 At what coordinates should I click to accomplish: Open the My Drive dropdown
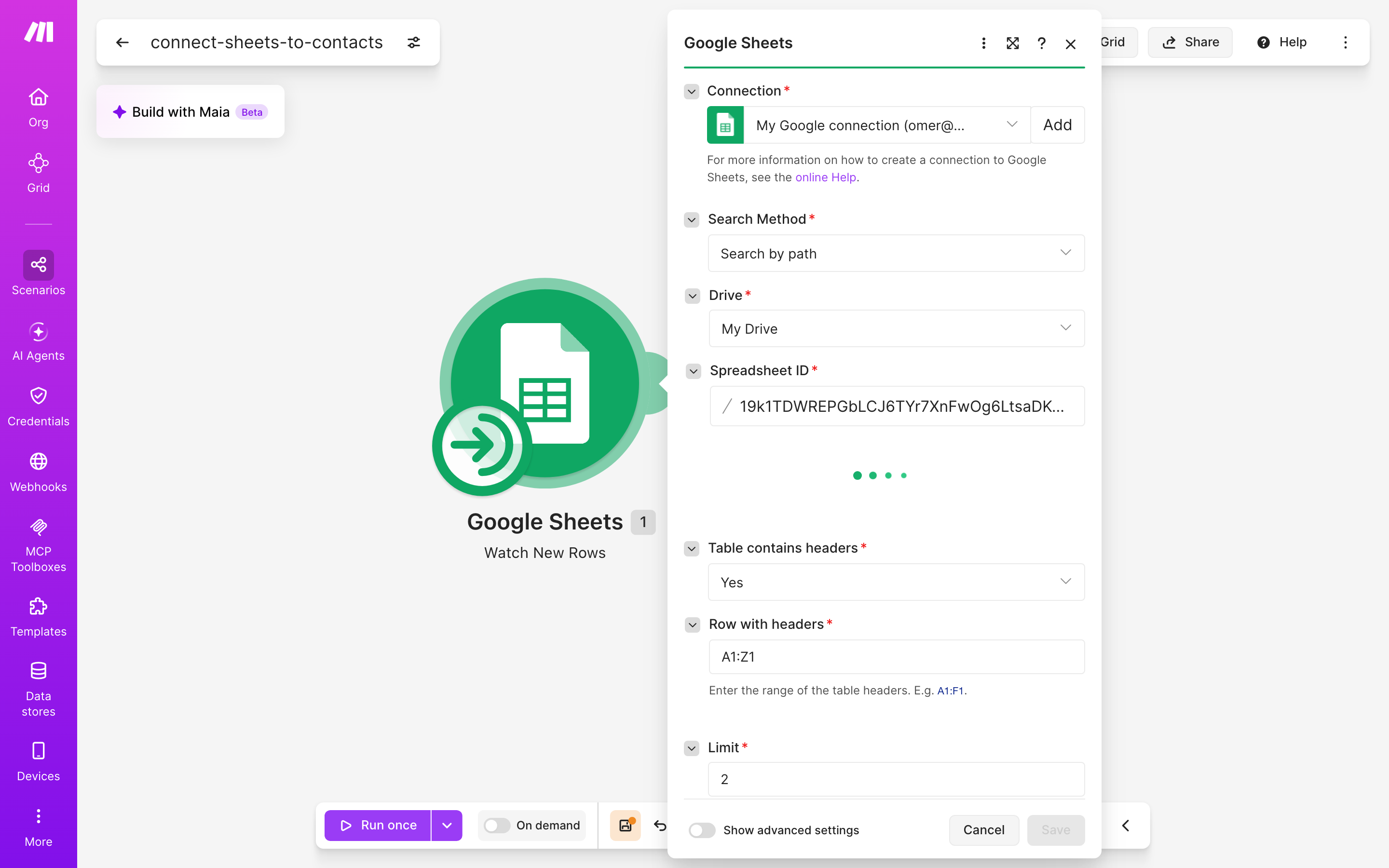tap(897, 328)
